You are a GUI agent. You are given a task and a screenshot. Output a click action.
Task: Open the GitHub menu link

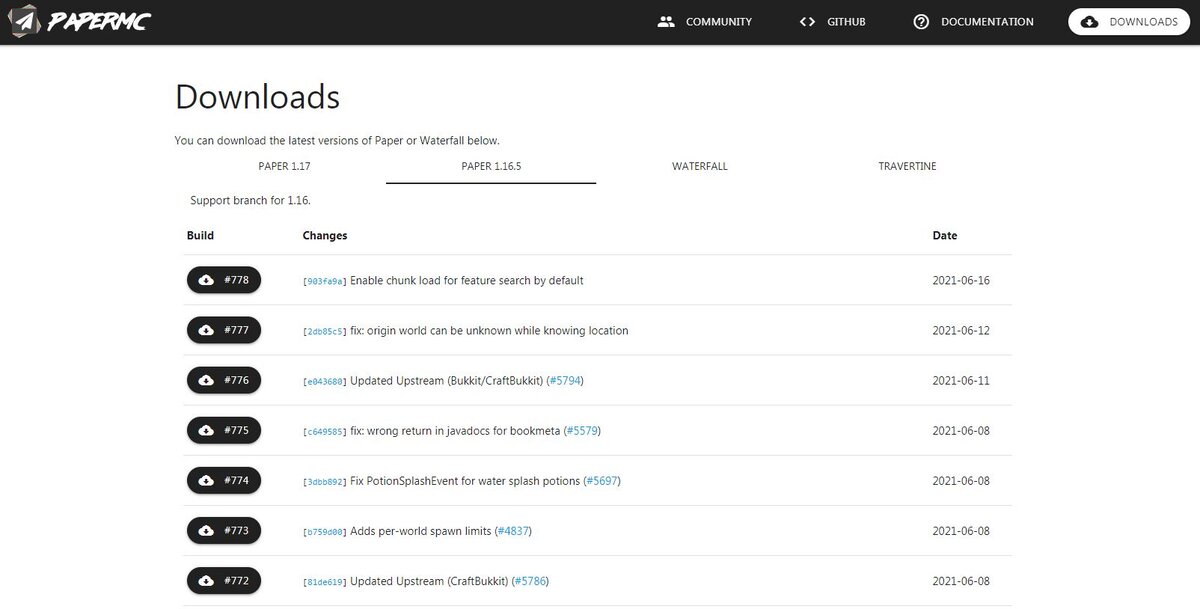click(x=832, y=21)
